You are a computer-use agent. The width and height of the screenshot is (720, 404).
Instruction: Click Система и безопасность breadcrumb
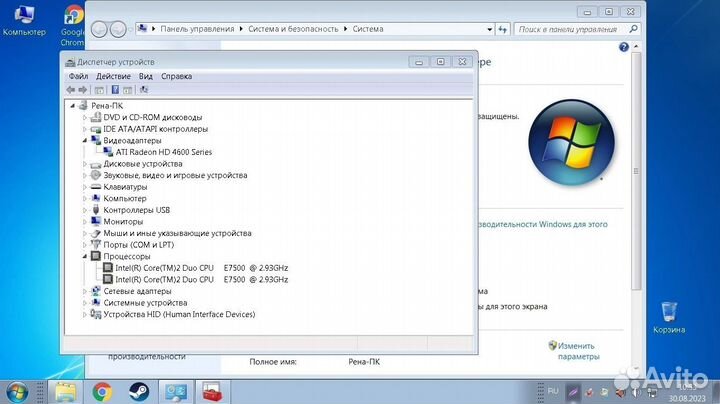(293, 29)
